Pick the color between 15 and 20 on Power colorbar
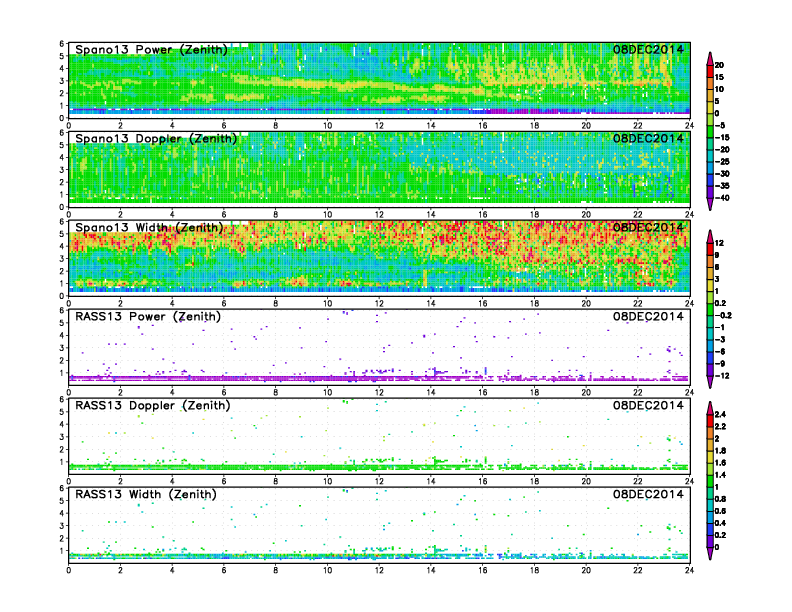 (x=708, y=70)
